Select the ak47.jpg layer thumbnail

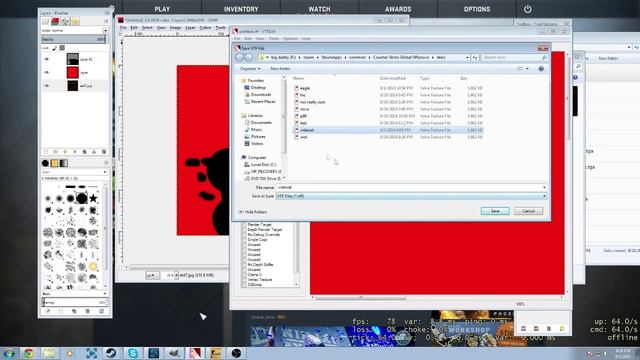[x=73, y=85]
